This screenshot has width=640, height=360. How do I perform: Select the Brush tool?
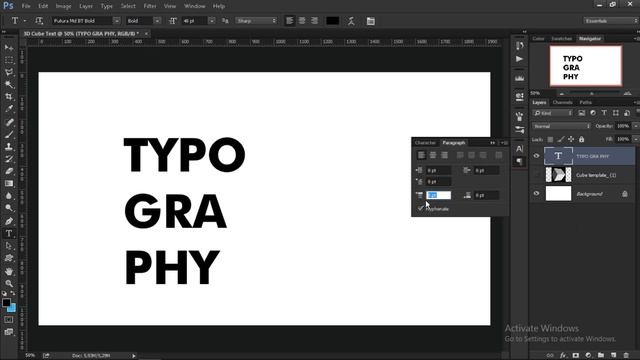tap(9, 134)
